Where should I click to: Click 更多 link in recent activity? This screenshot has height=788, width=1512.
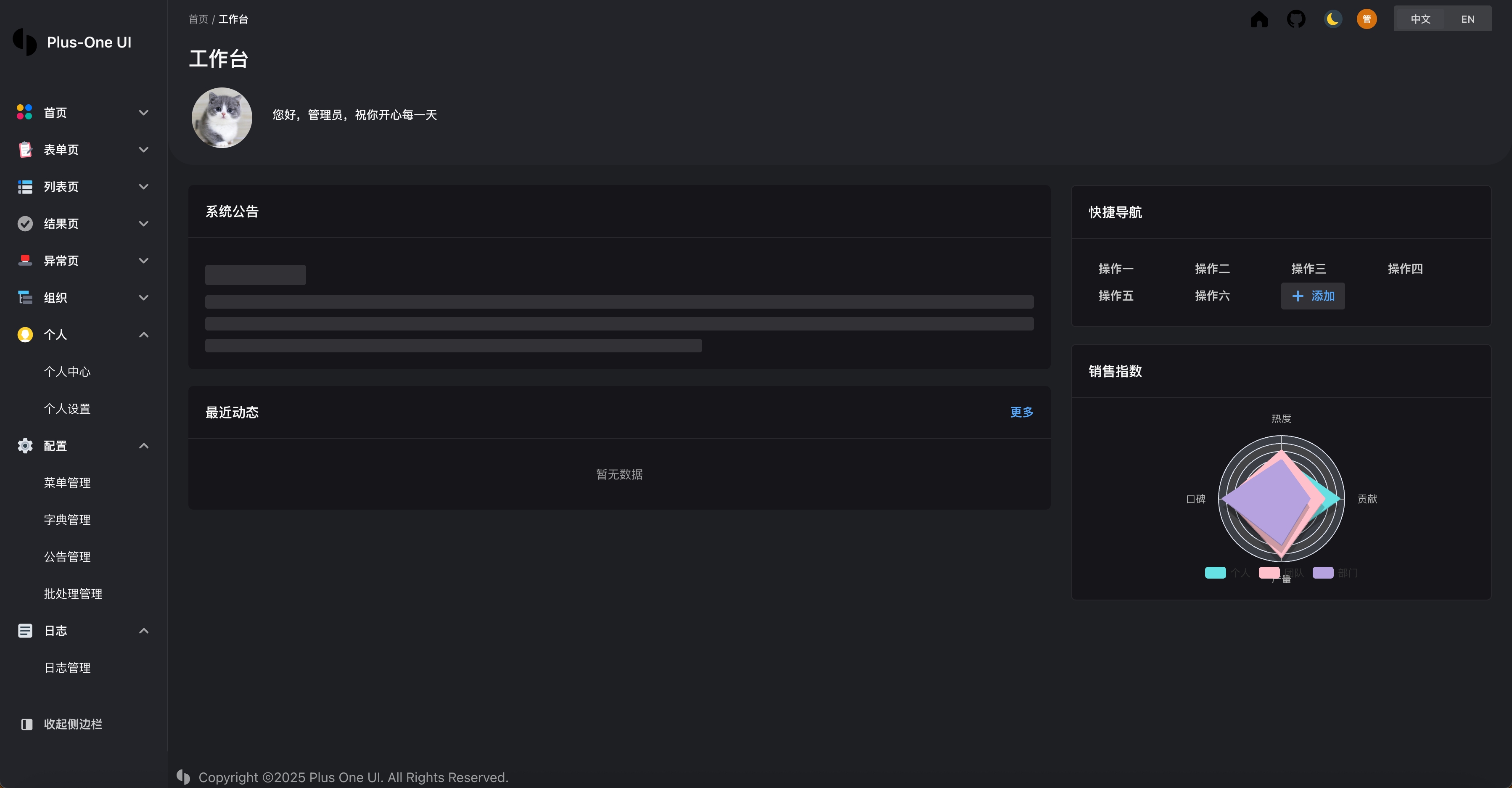coord(1021,412)
